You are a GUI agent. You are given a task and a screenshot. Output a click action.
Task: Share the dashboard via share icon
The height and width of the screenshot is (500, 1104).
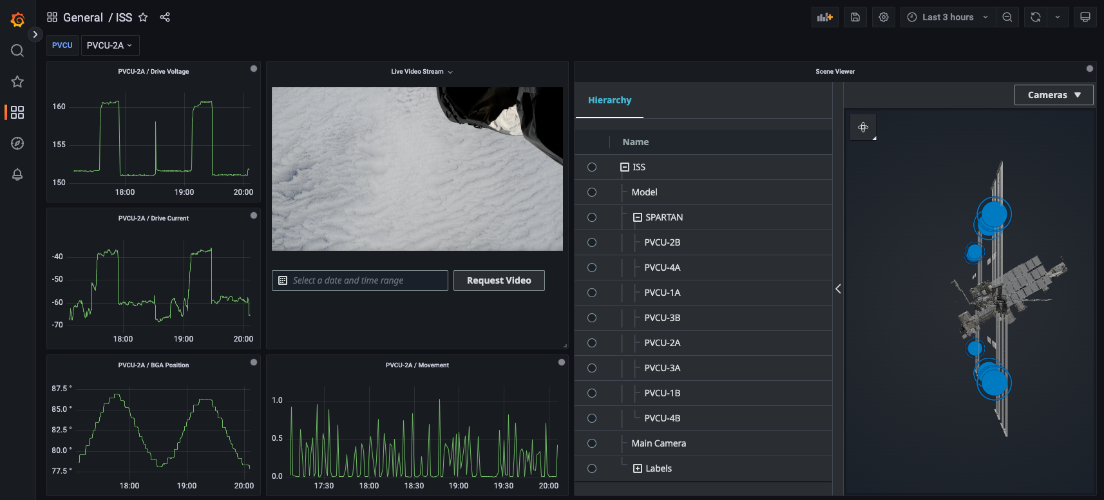165,17
